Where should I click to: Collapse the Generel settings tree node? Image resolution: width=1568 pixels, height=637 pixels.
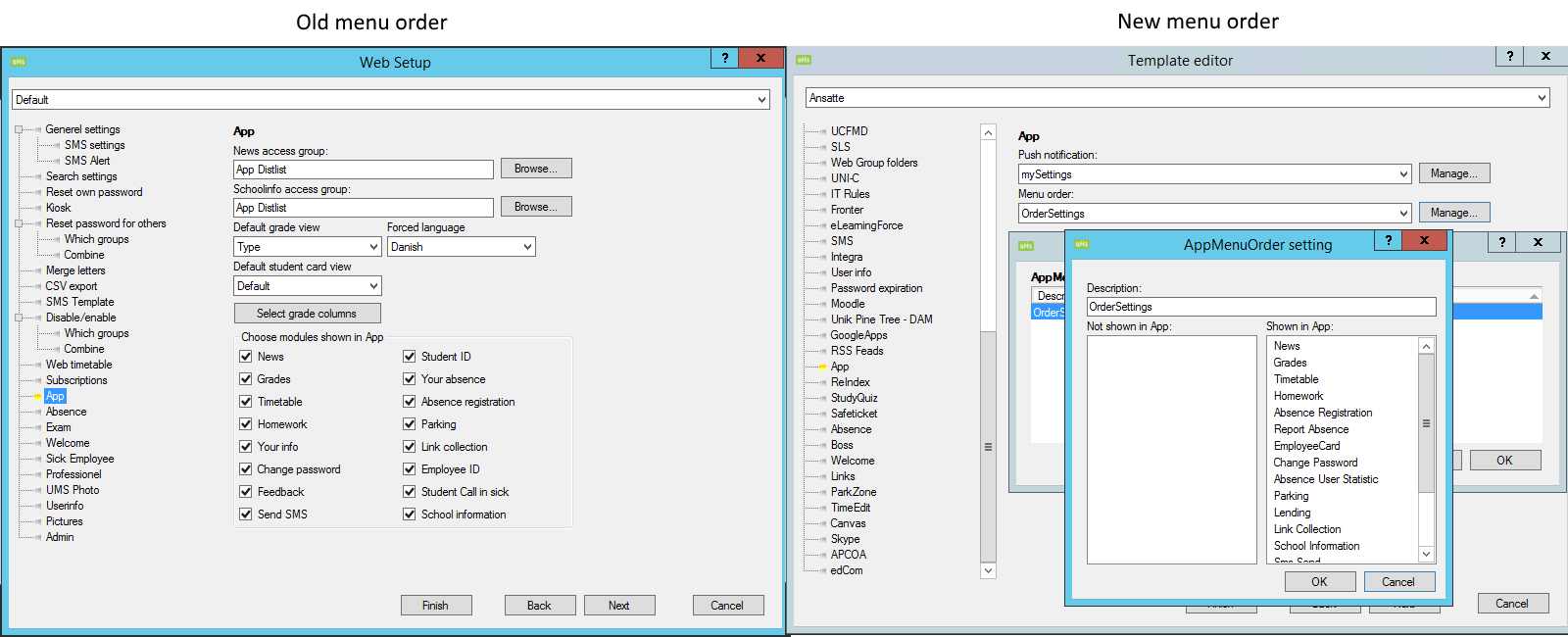(19, 129)
